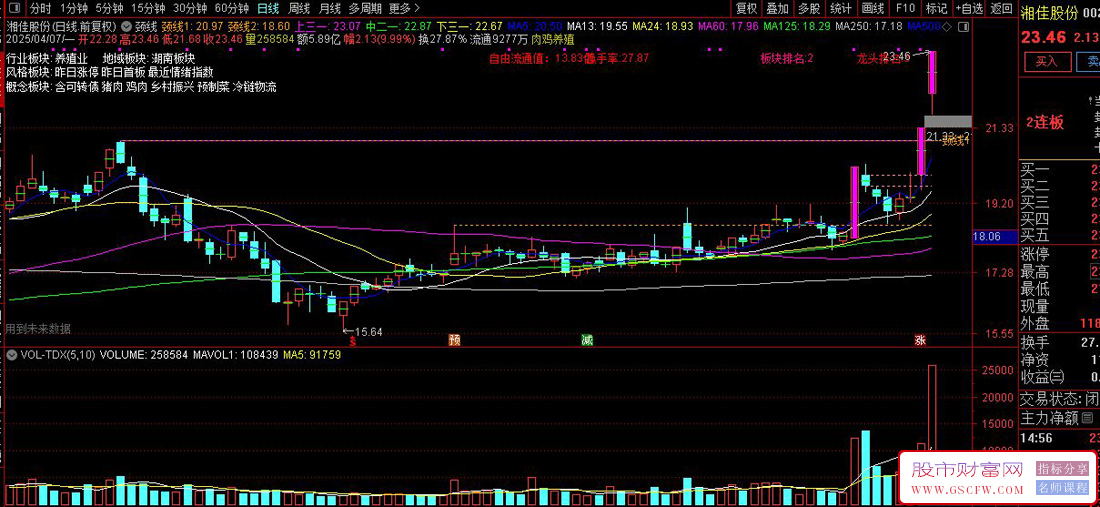
Task: Click the 涨停 limit-up row
Action: point(1059,254)
